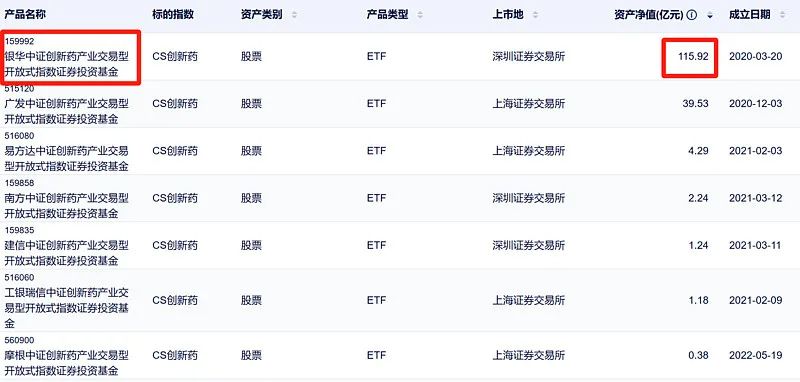Sort by 上市地 column arrows

point(535,15)
